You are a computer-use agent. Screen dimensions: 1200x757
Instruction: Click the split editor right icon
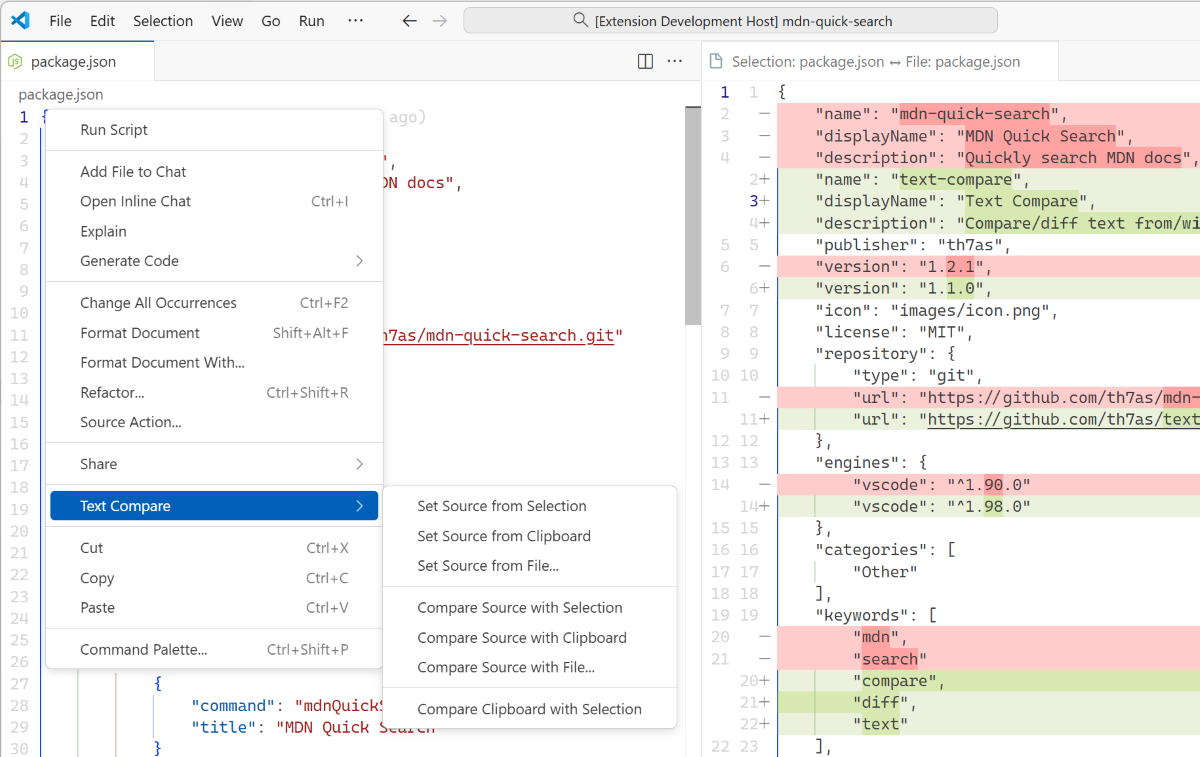pos(646,61)
